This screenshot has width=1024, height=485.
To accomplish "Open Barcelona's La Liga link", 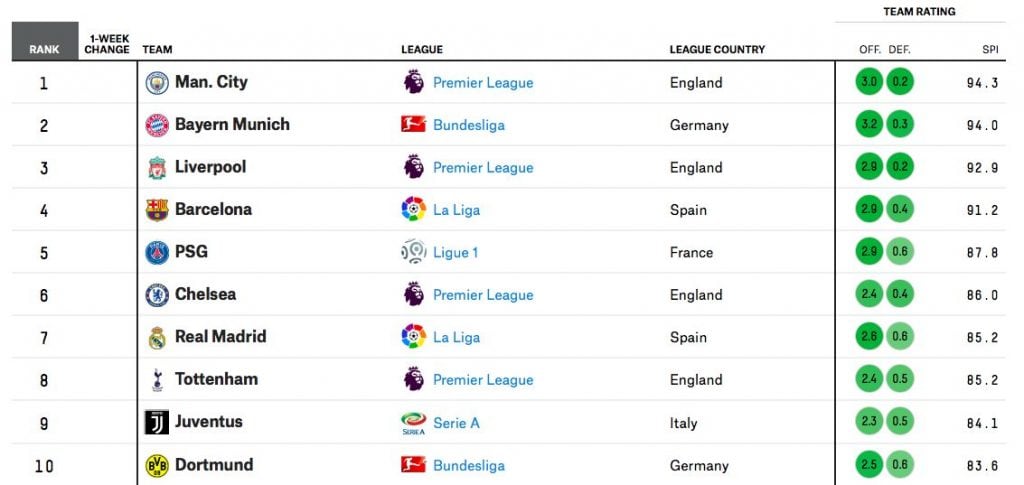I will [456, 210].
